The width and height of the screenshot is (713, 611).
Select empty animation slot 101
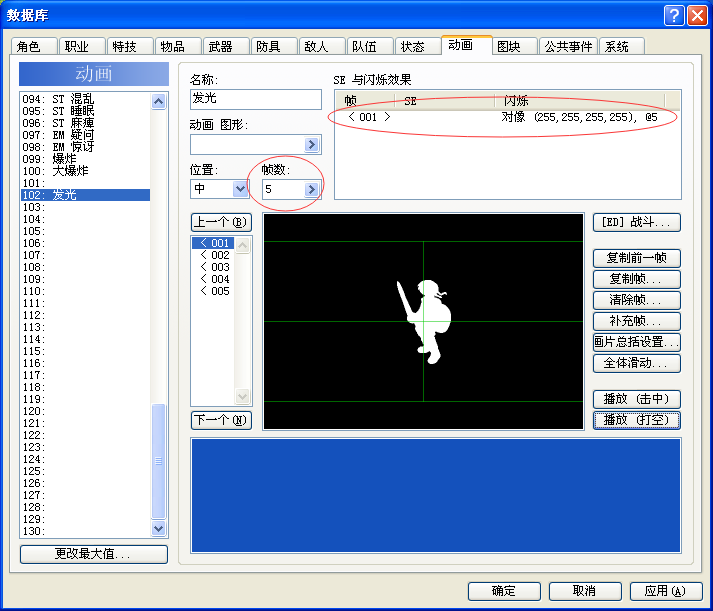tap(85, 183)
